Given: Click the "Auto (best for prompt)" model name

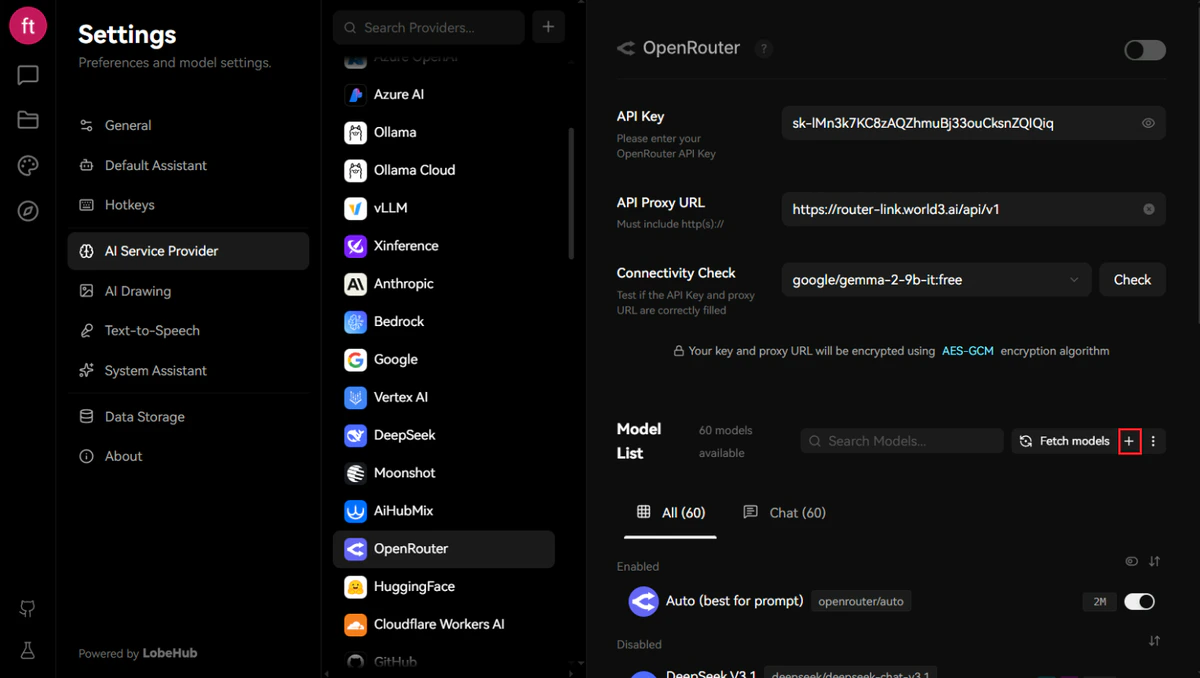Looking at the screenshot, I should [735, 601].
